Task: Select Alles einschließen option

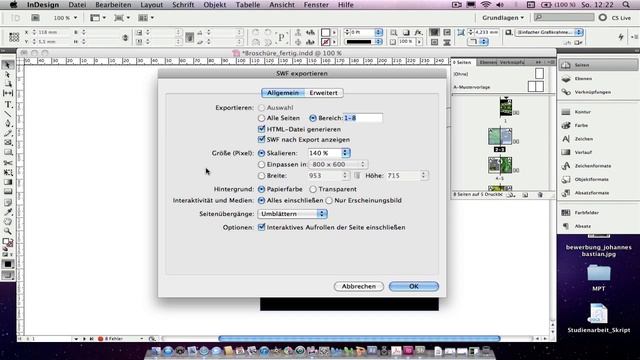Action: 262,200
